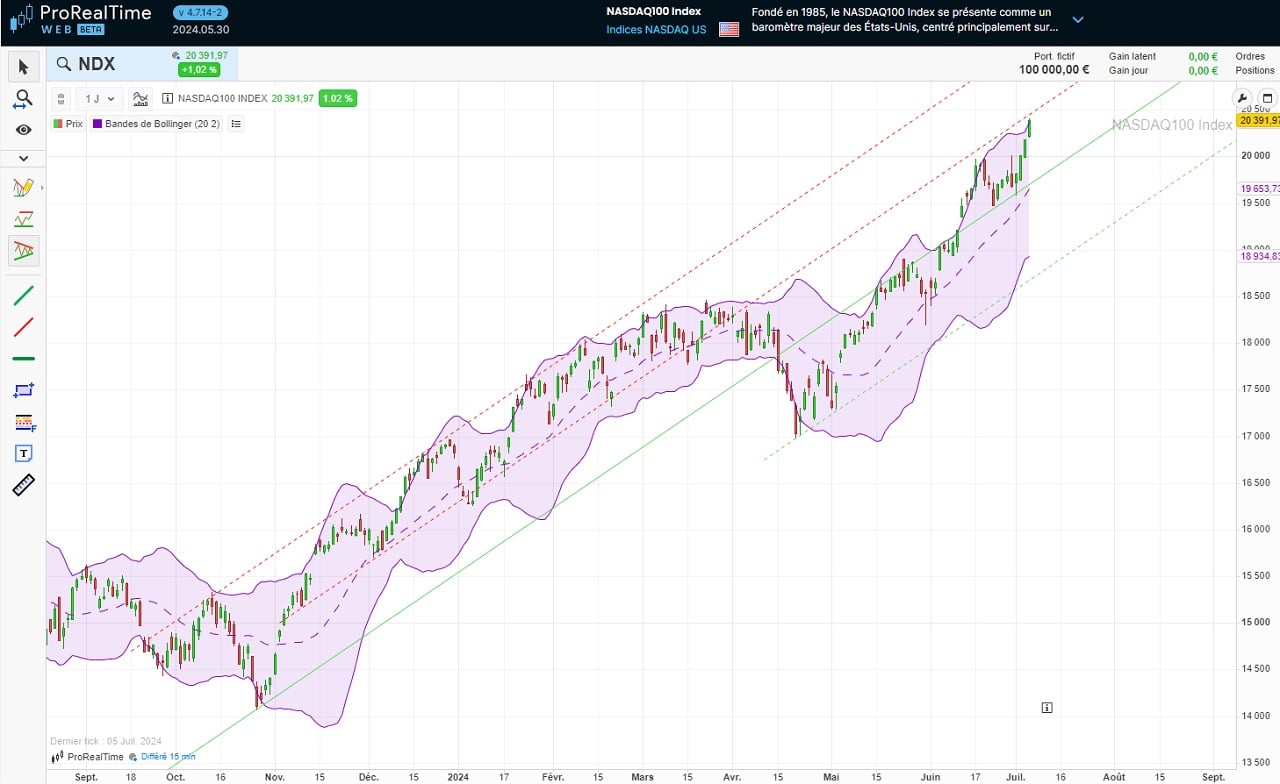
Task: Click the Dernier tick : 05 Juil. 2024 text
Action: point(106,741)
